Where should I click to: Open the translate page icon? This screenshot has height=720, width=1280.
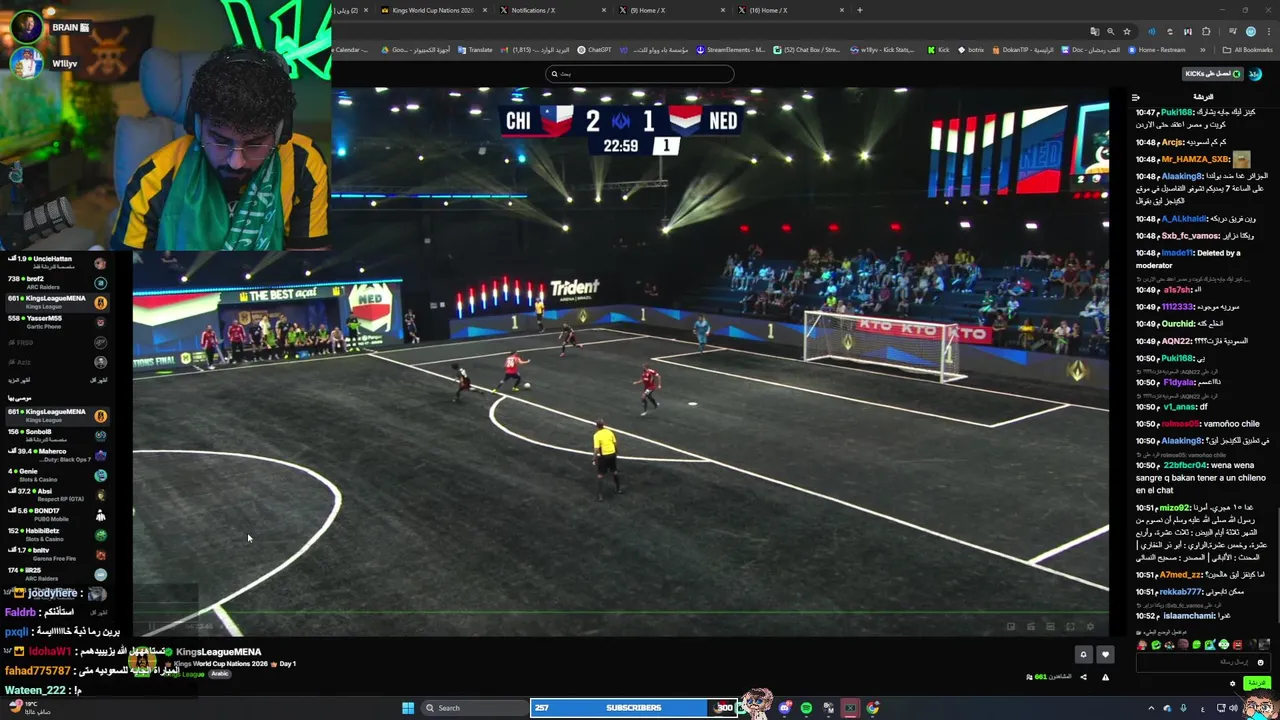pyautogui.click(x=1094, y=31)
